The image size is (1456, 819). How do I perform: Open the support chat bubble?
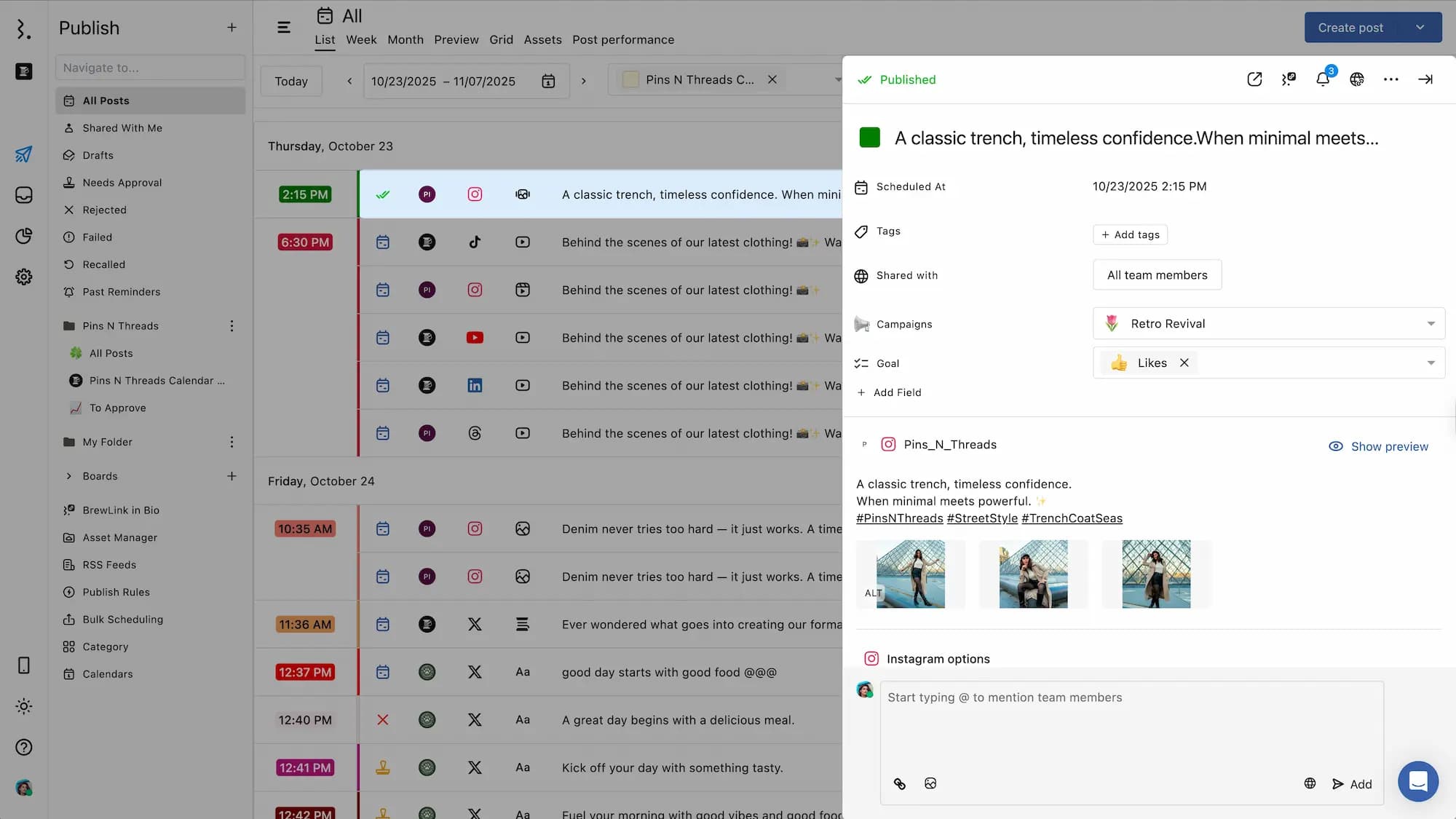click(x=1417, y=781)
